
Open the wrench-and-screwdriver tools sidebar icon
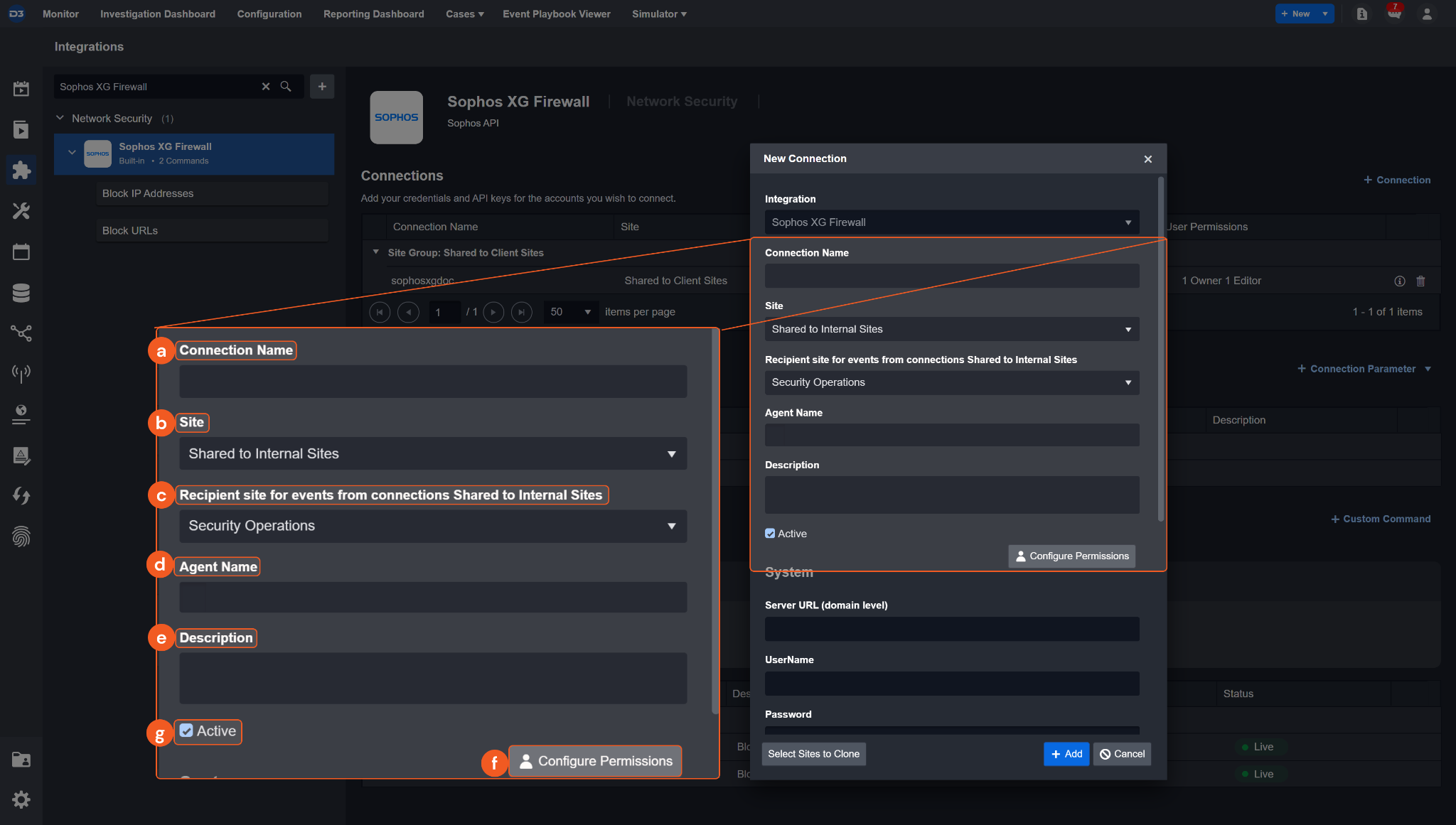pyautogui.click(x=21, y=211)
